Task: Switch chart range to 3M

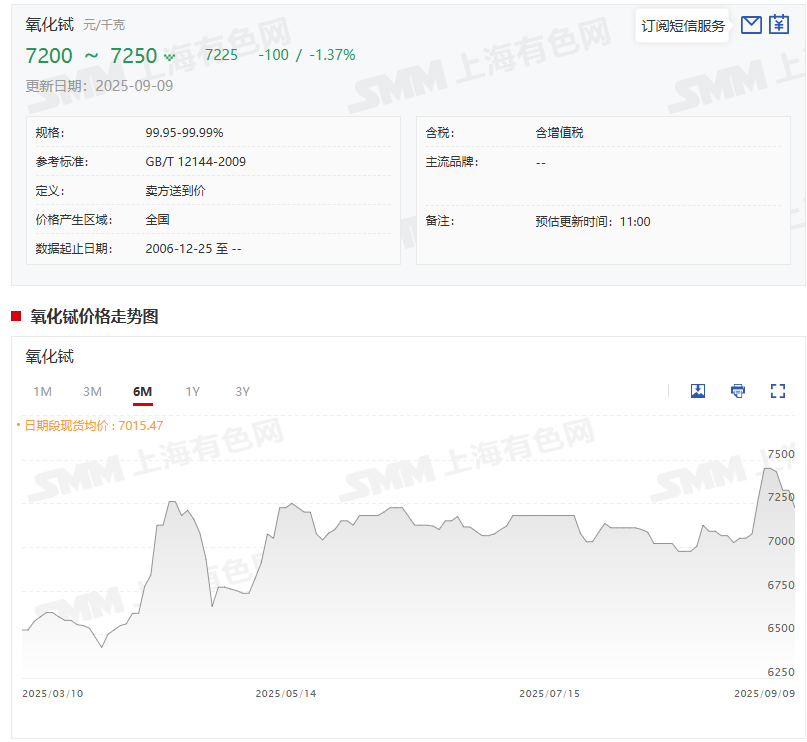Action: tap(93, 392)
